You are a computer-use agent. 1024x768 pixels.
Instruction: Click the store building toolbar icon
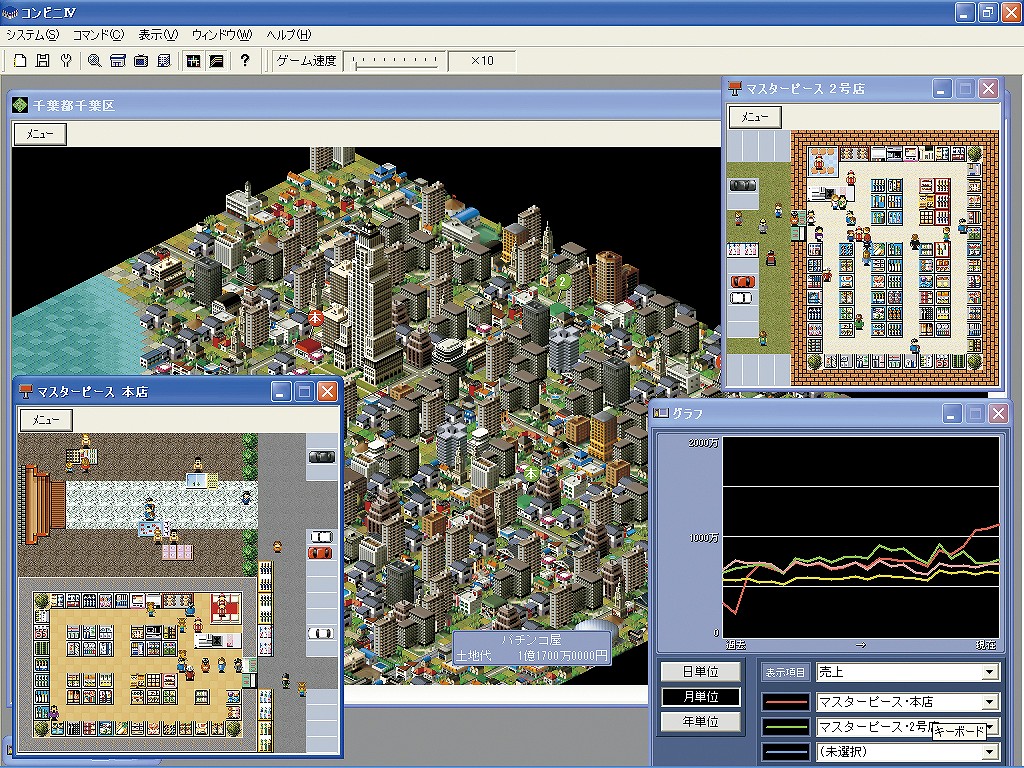117,61
